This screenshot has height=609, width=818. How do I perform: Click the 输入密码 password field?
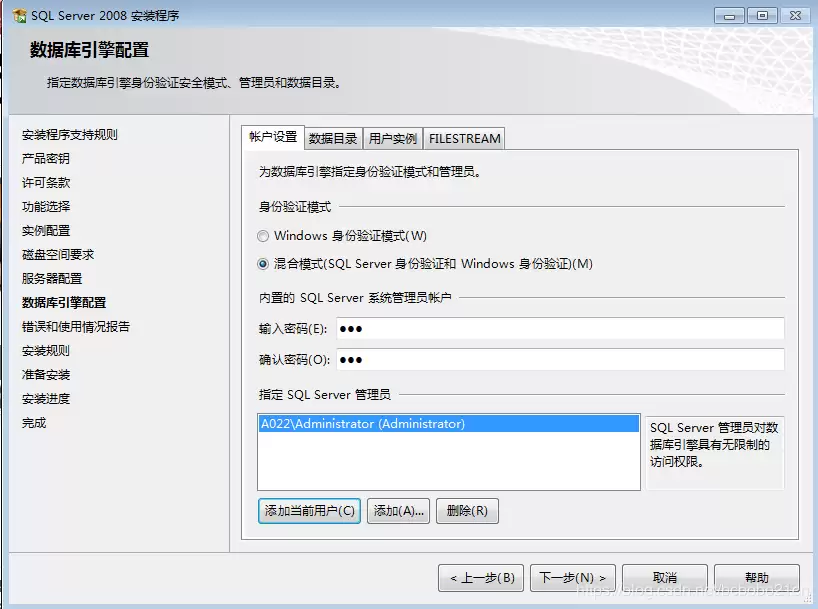click(560, 329)
